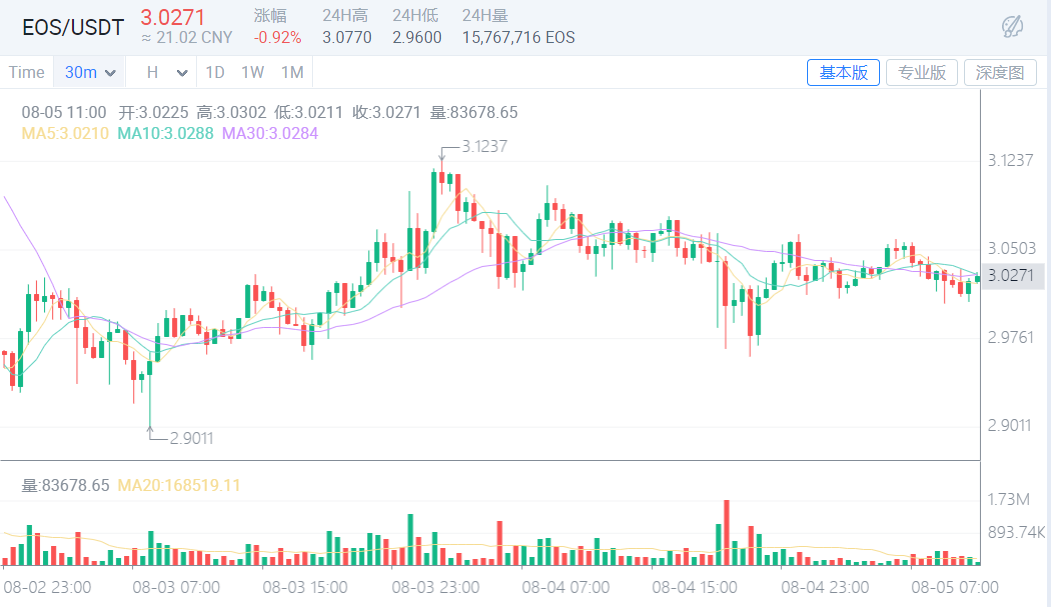Switch to the 1M monthly timeframe
The height and width of the screenshot is (607, 1051).
tap(292, 71)
